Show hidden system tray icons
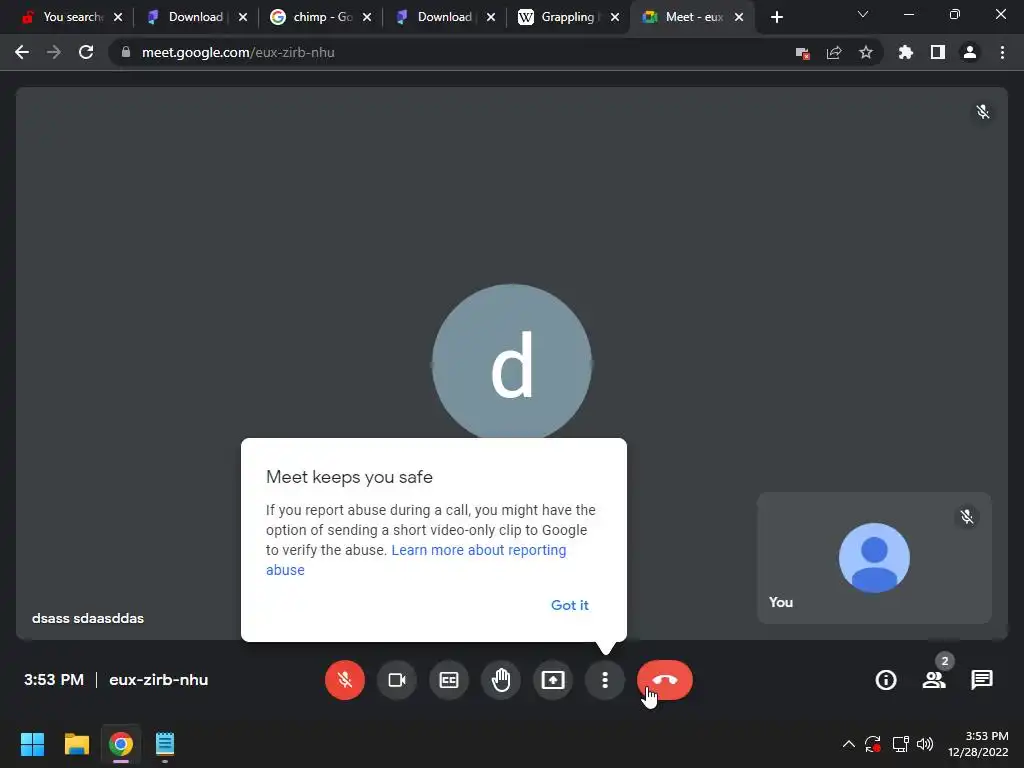Viewport: 1024px width, 768px height. (848, 744)
